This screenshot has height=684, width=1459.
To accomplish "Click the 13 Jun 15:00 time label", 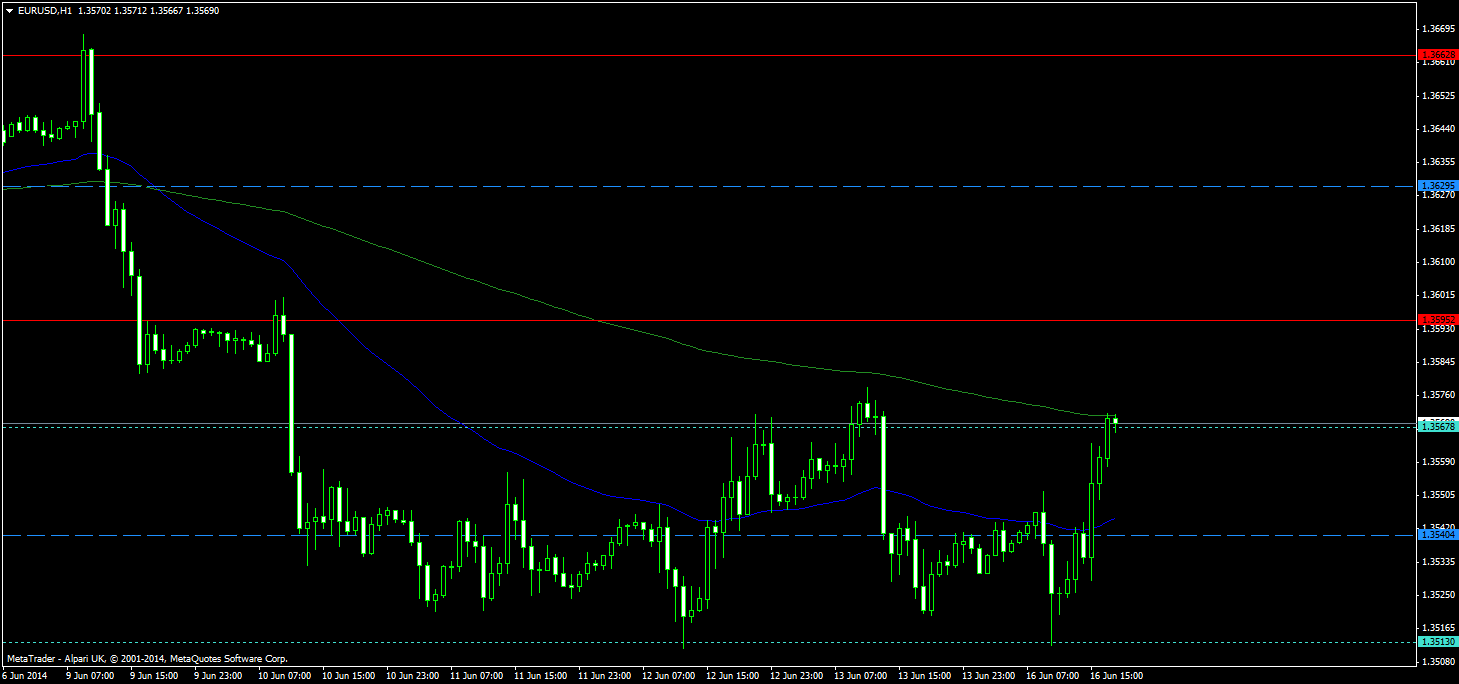I will [924, 676].
